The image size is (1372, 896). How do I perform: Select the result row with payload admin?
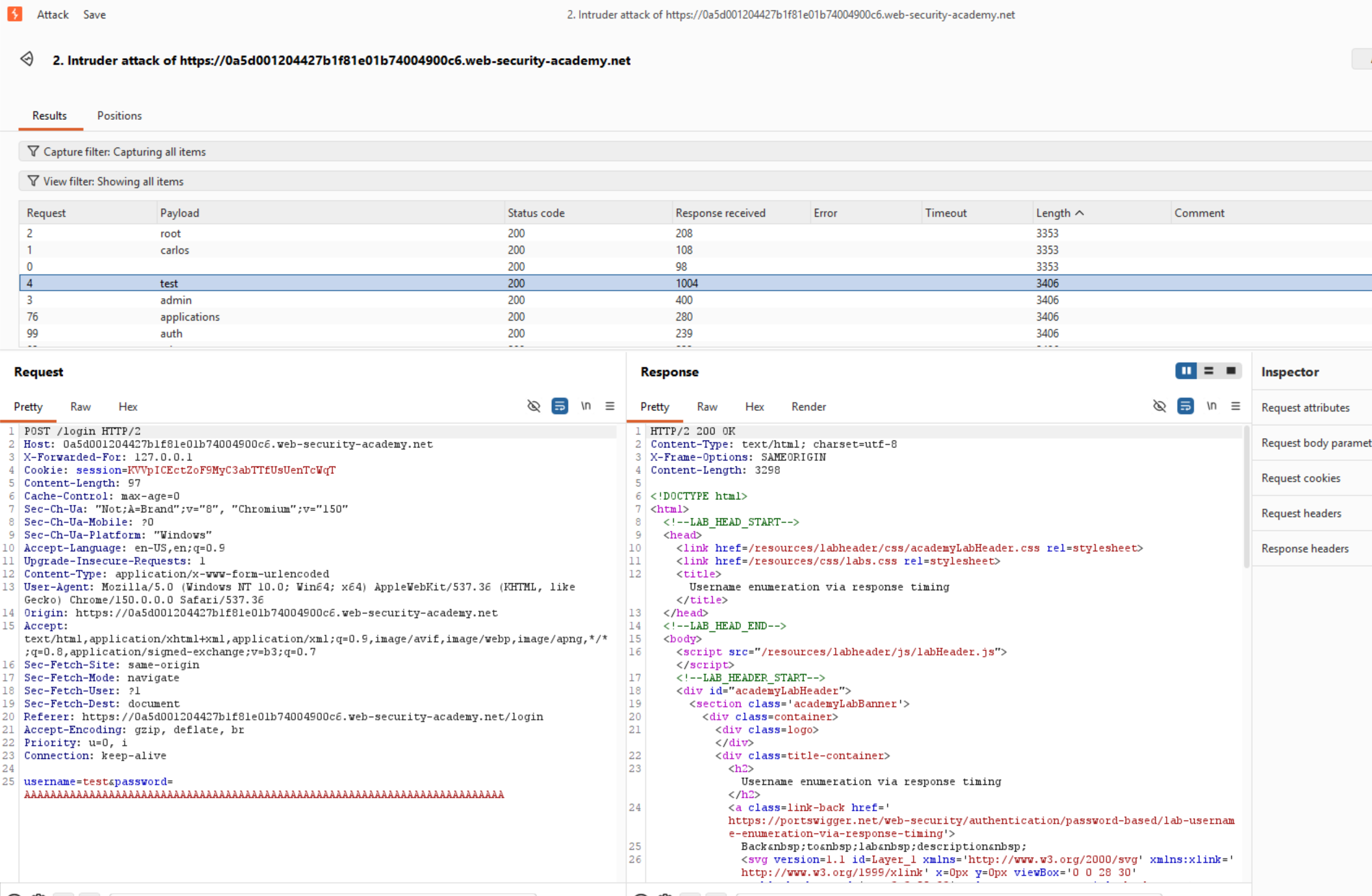[695, 300]
